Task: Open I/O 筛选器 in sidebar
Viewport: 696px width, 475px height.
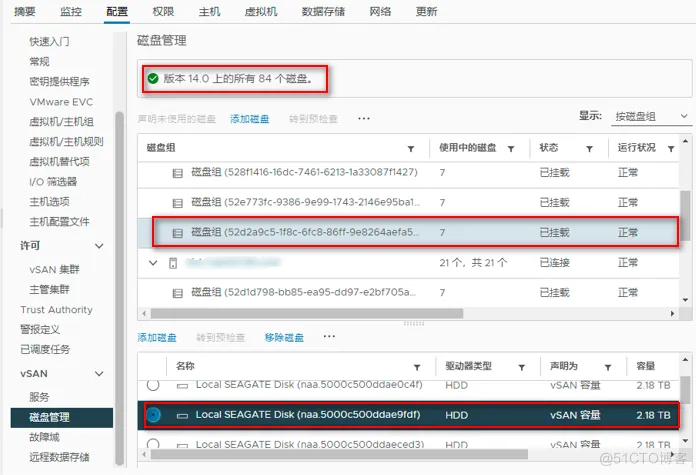Action: (53, 182)
